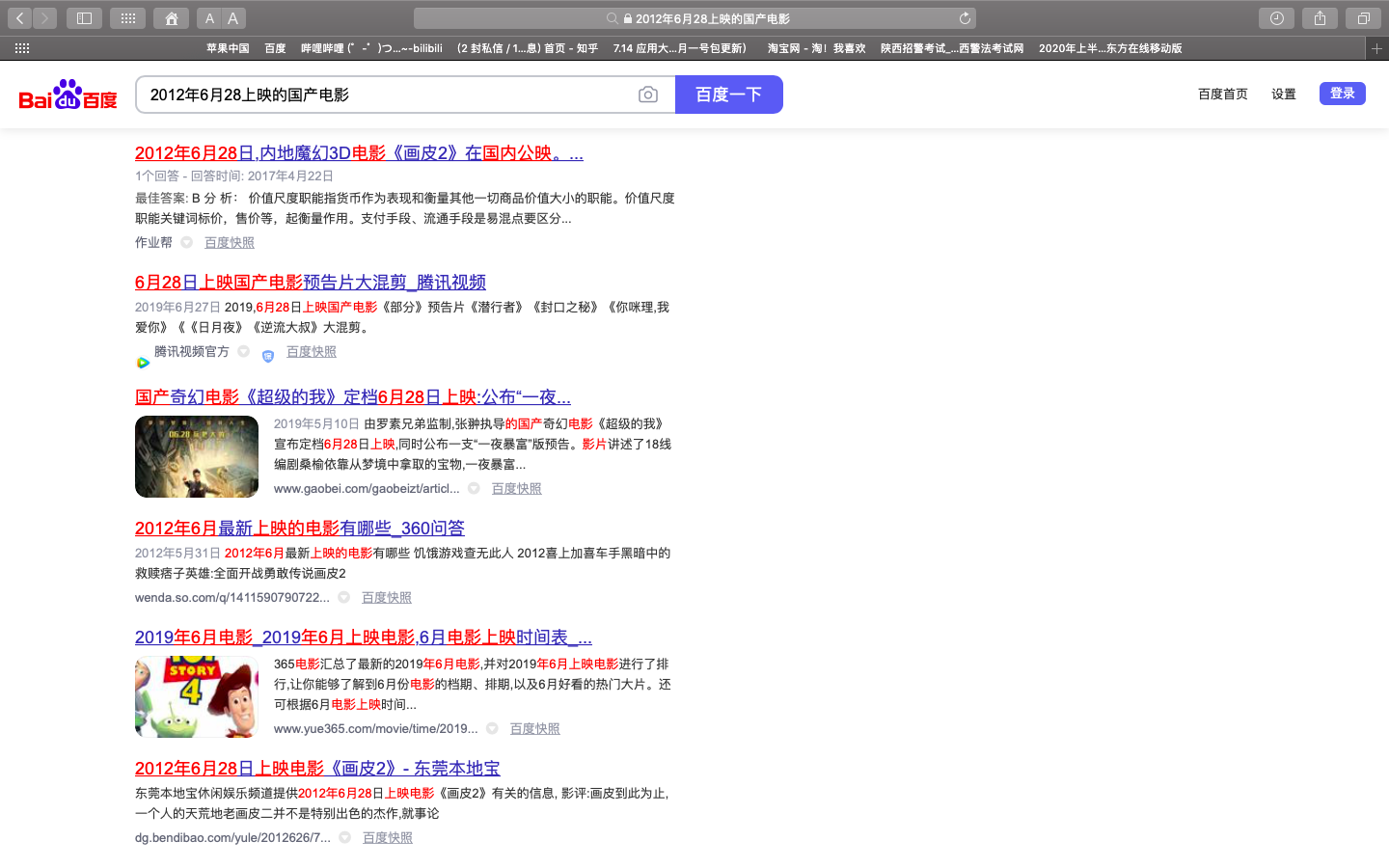Open result about 3D电影《画皮2》在国内公映
The image size is (1389, 868).
(x=359, y=152)
